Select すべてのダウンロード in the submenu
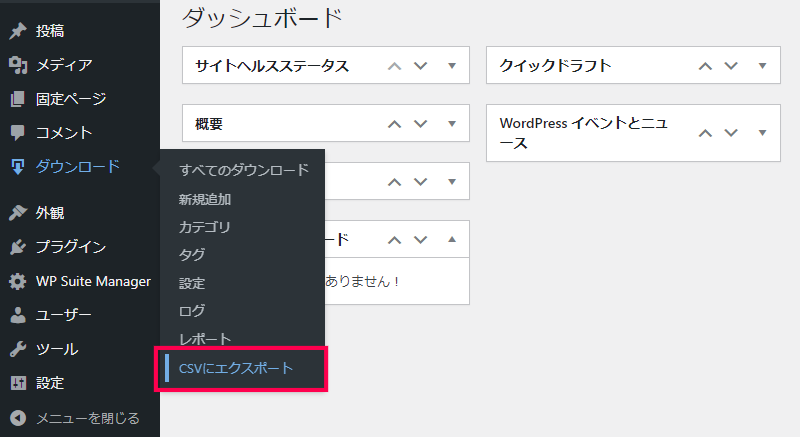 (244, 170)
